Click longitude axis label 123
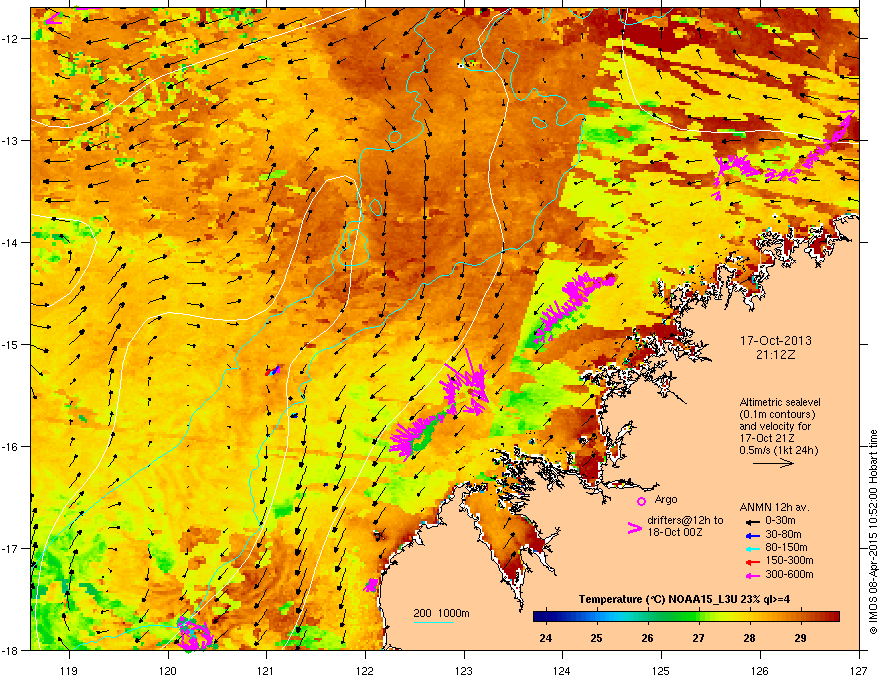The height and width of the screenshot is (680, 880). pos(464,670)
